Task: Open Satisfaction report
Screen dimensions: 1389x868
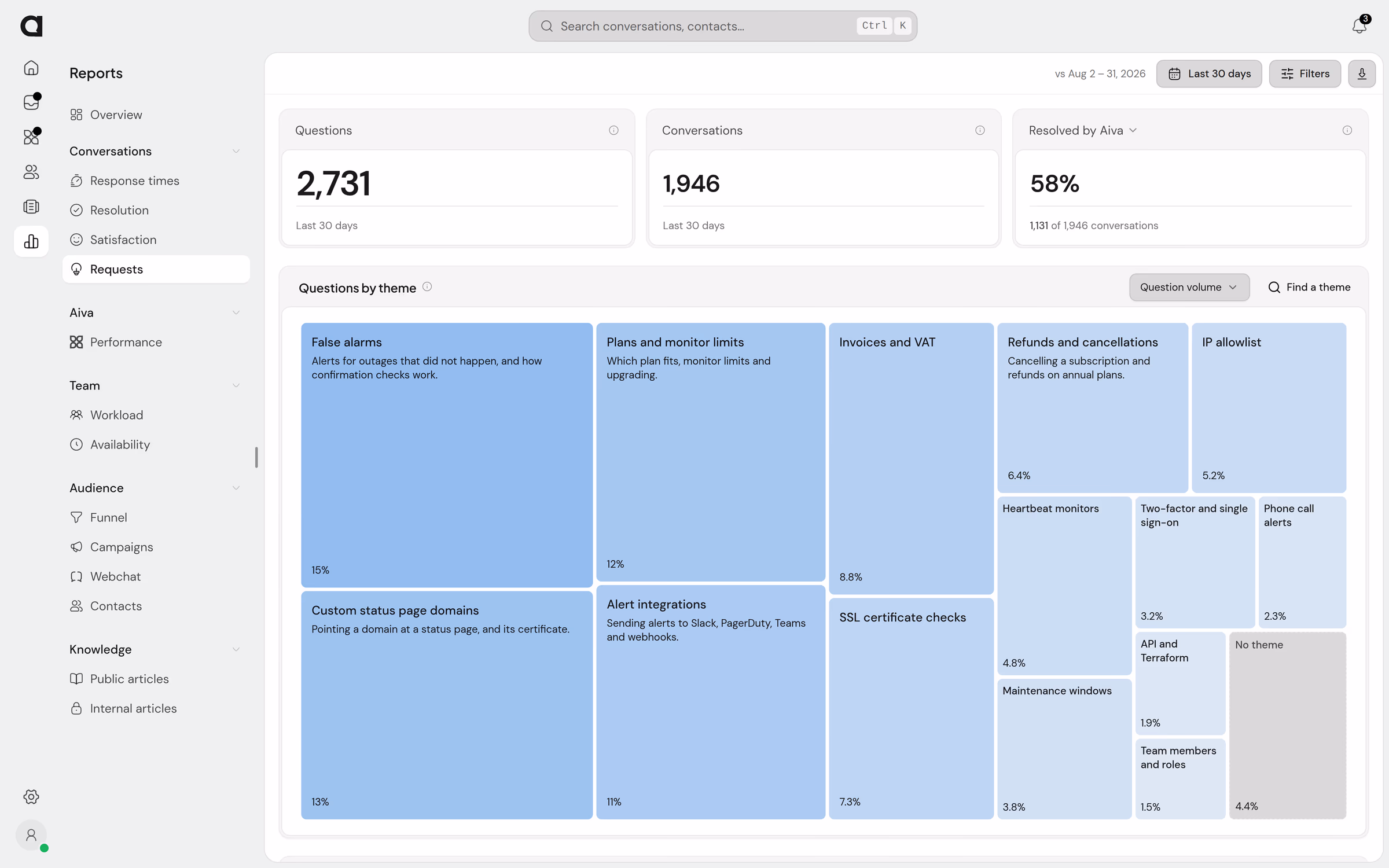Action: click(x=156, y=240)
